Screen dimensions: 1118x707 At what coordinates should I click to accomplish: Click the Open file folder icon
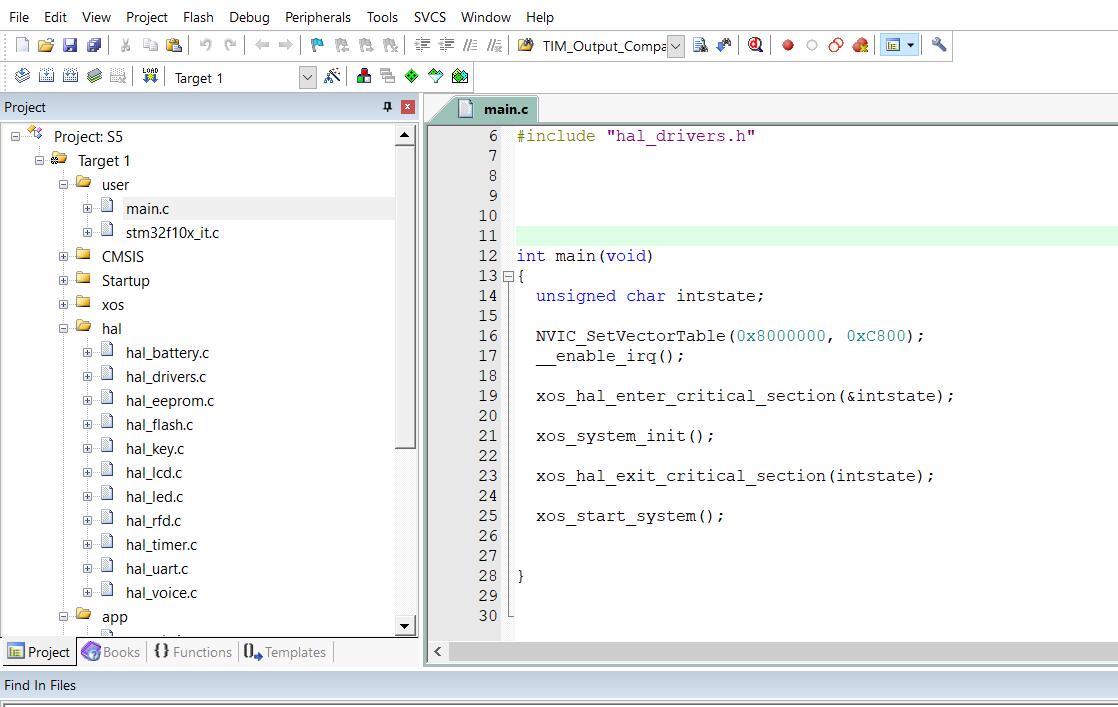(x=46, y=46)
